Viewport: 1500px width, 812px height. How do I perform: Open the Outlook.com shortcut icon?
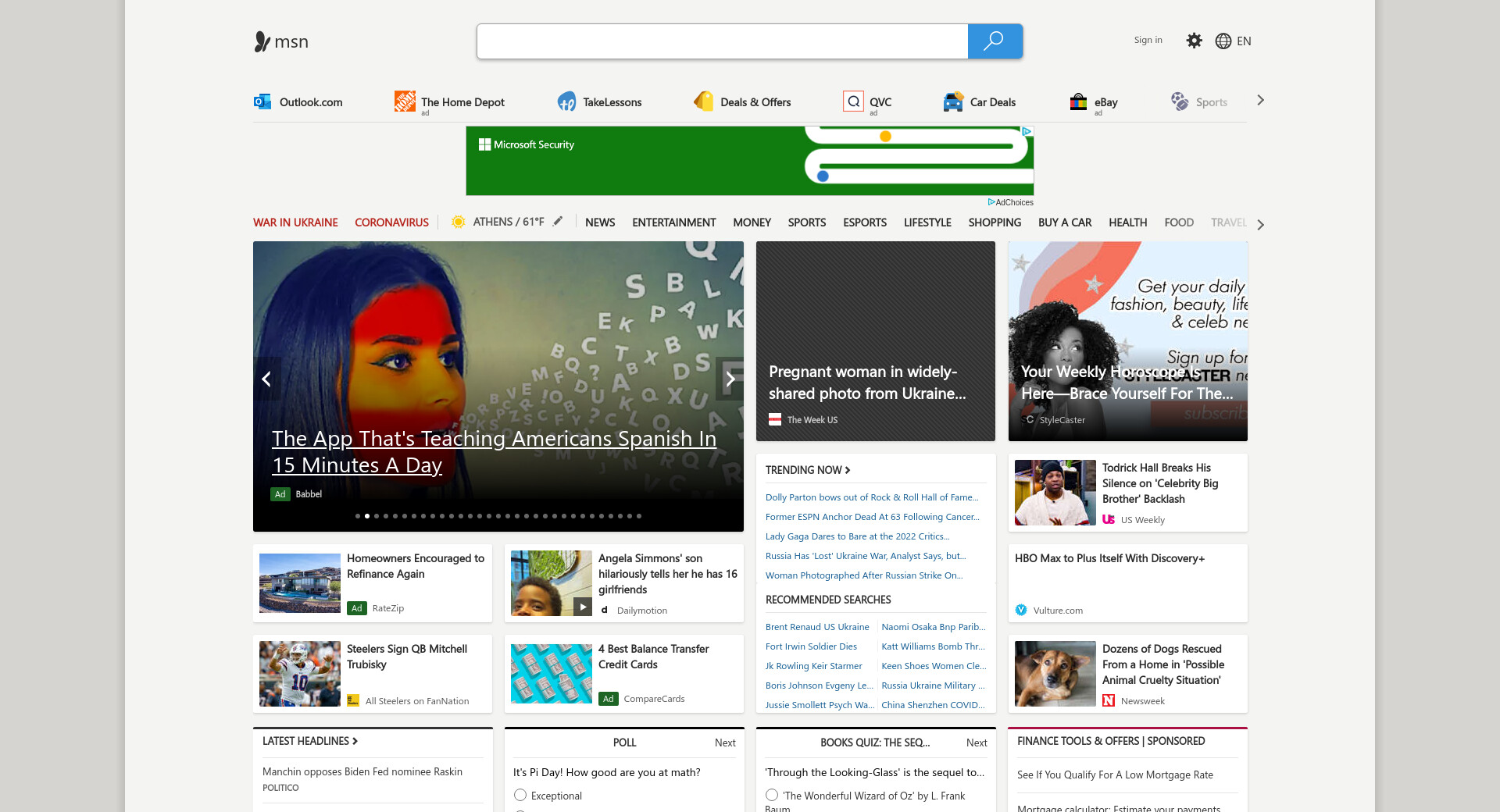point(262,101)
